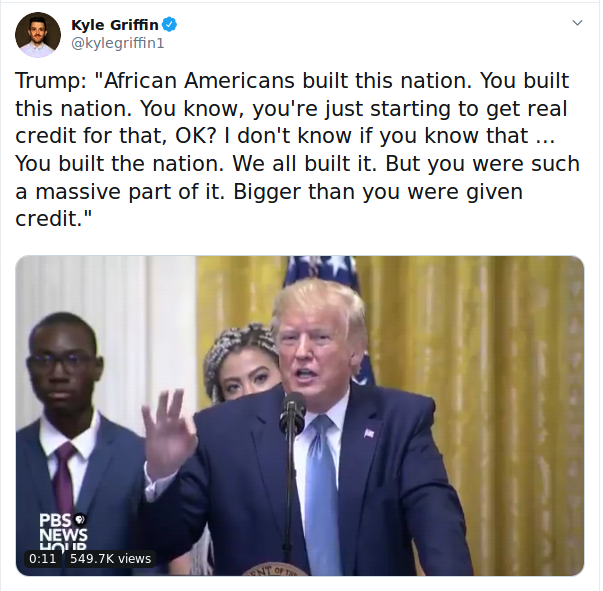Click the presidential seal on the podium
This screenshot has width=603, height=591.
(x=275, y=569)
